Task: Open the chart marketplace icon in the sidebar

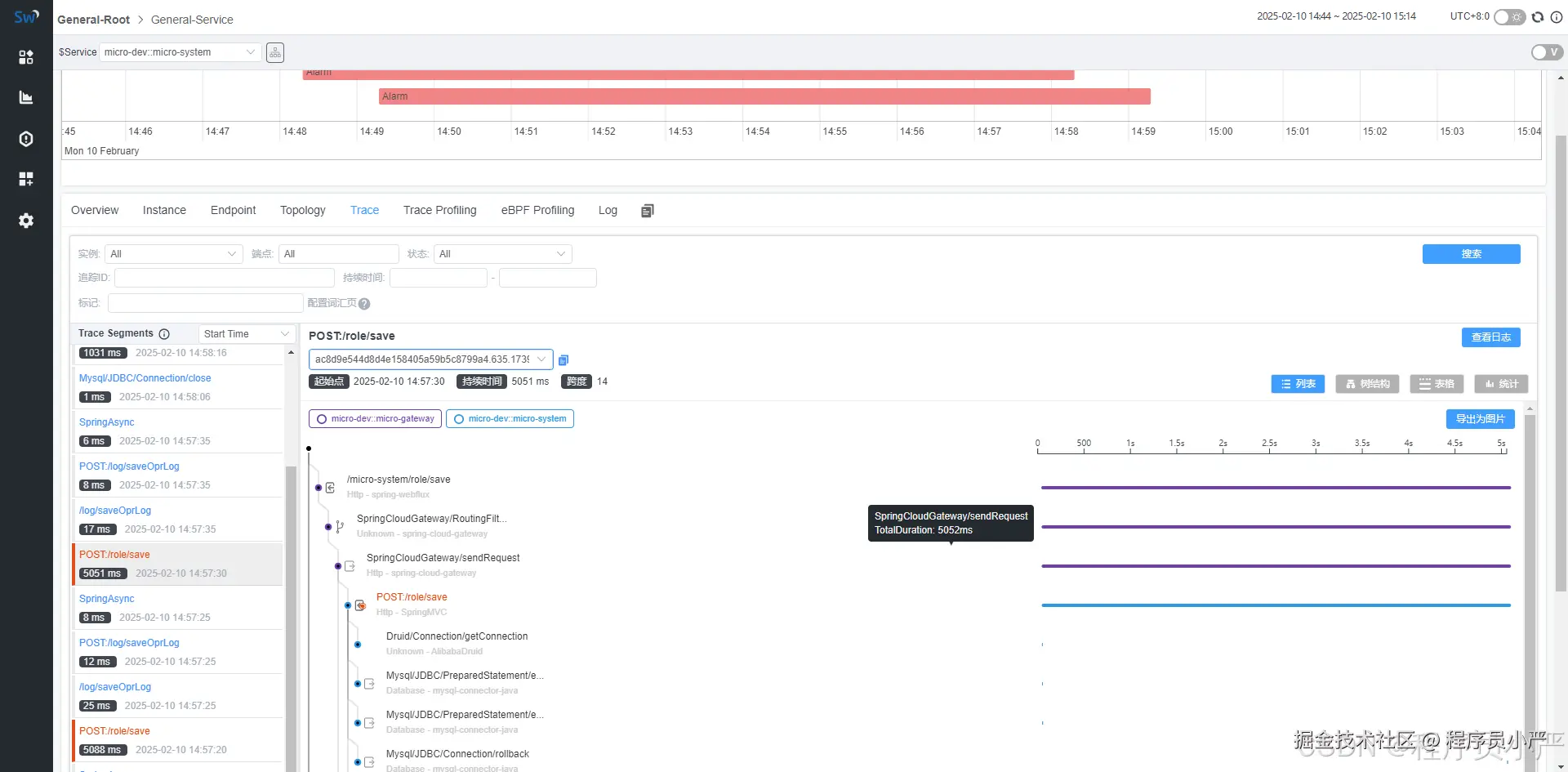Action: 26,97
